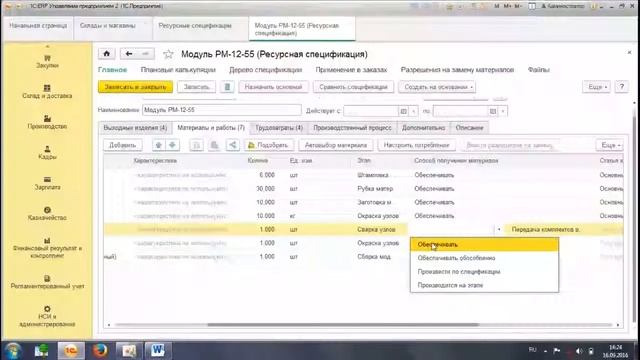The height and width of the screenshot is (360, 640).
Task: Click the Подобрать button
Action: click(268, 145)
